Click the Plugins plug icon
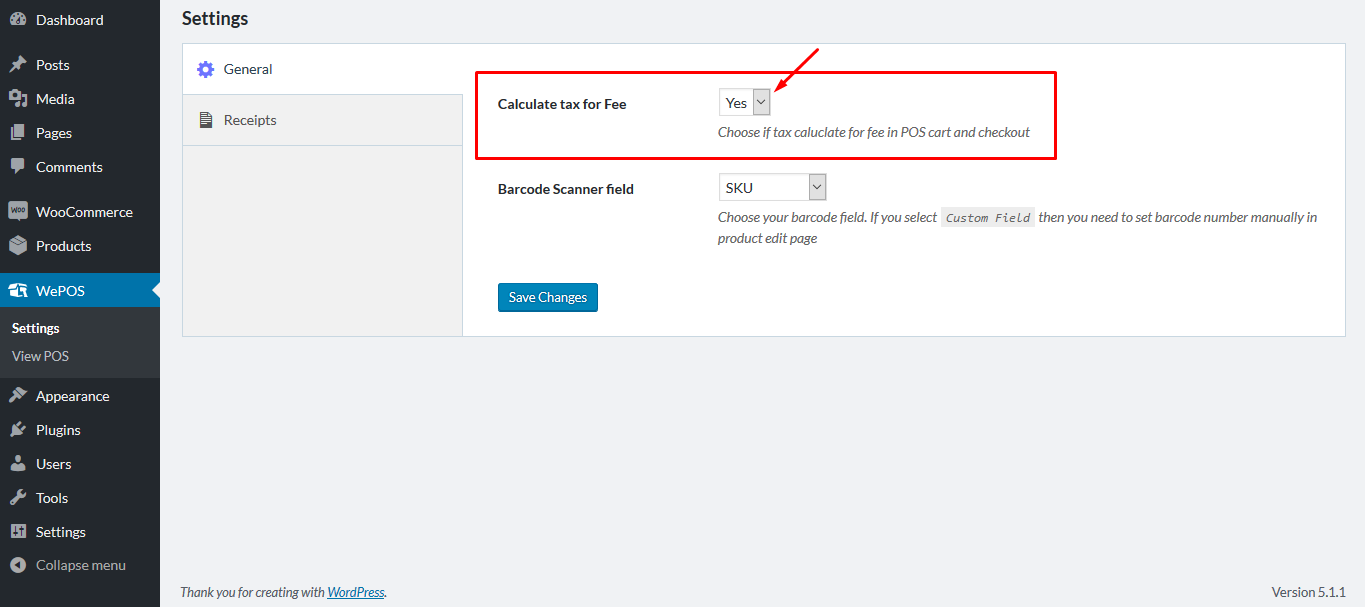 pos(18,430)
